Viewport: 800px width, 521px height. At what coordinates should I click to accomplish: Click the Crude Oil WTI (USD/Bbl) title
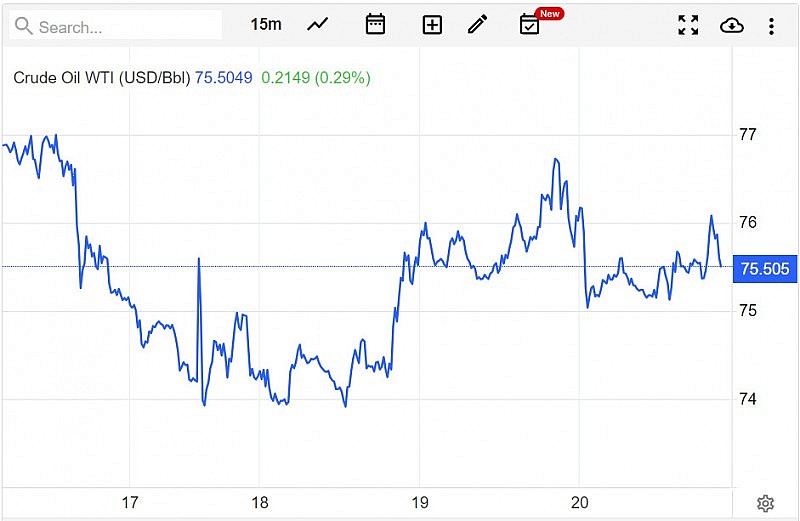point(101,77)
